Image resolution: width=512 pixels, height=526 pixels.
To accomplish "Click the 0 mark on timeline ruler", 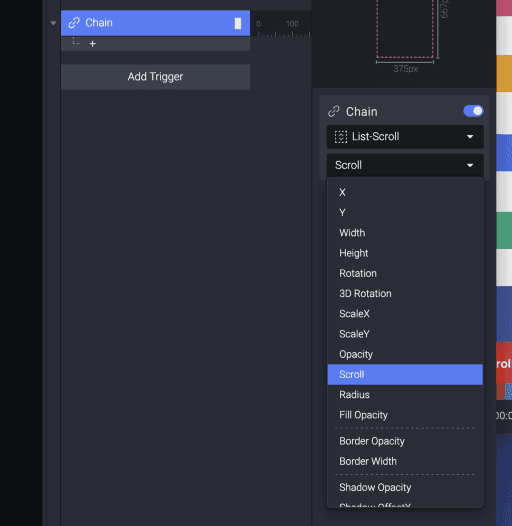I will [258, 24].
